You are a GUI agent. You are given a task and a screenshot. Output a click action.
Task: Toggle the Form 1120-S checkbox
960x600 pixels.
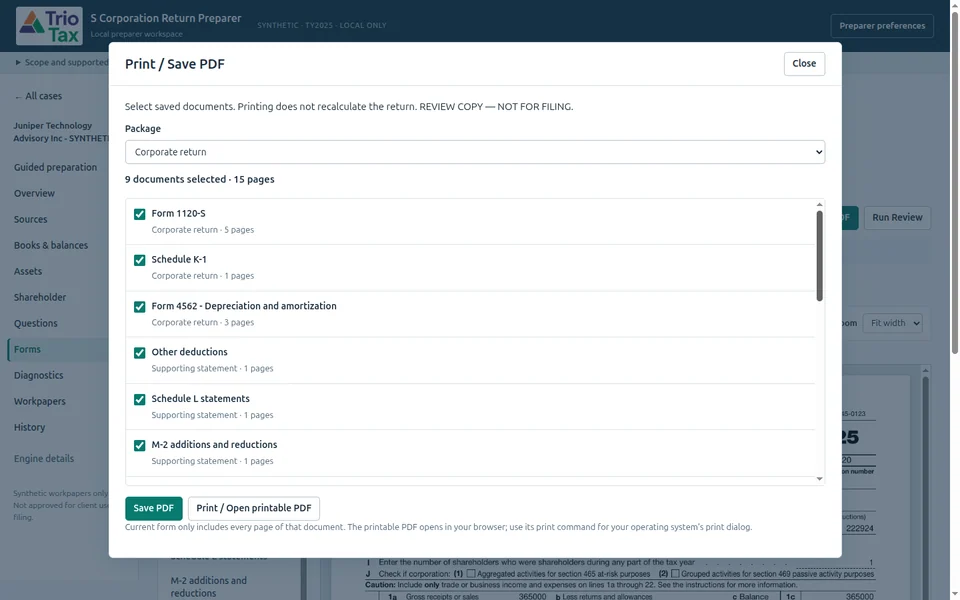140,214
